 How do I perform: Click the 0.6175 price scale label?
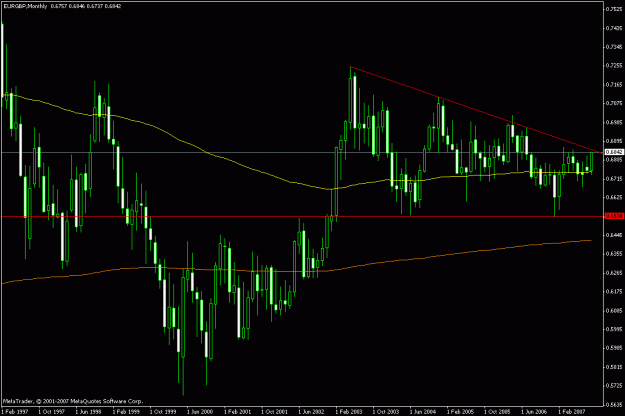pyautogui.click(x=614, y=292)
